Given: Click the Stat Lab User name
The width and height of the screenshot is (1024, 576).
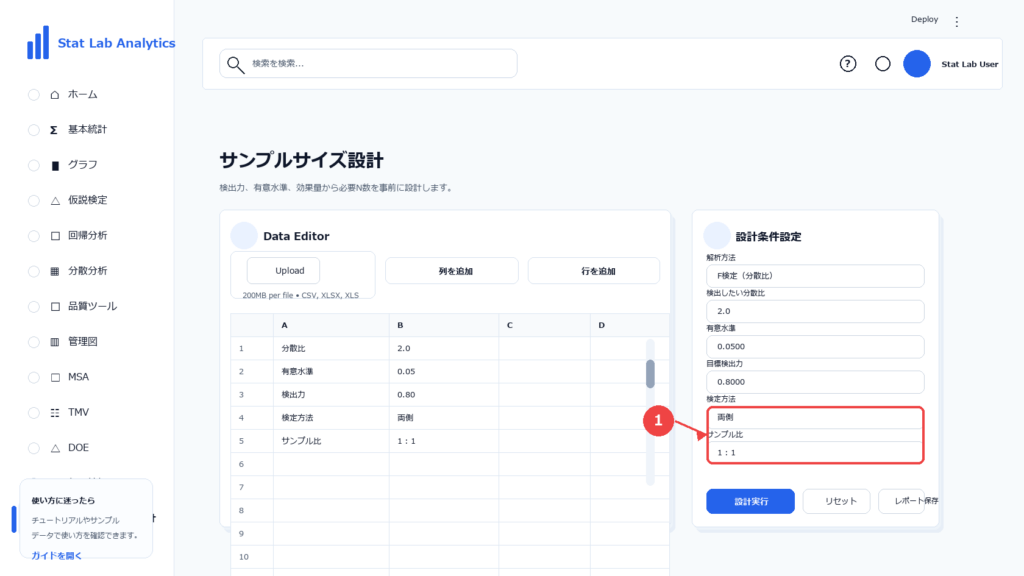Looking at the screenshot, I should click(x=969, y=64).
